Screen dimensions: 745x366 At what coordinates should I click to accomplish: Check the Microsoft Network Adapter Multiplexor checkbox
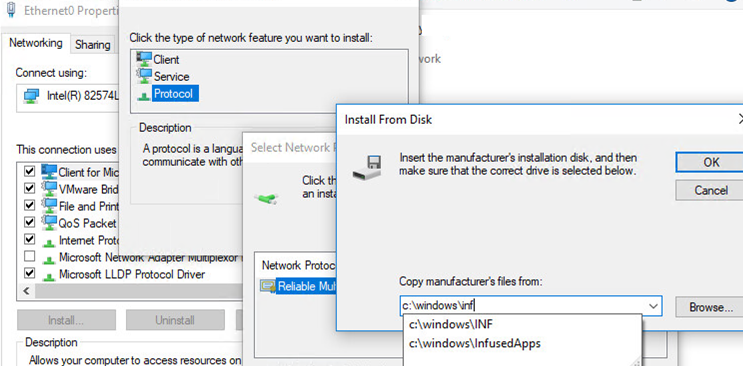29,257
